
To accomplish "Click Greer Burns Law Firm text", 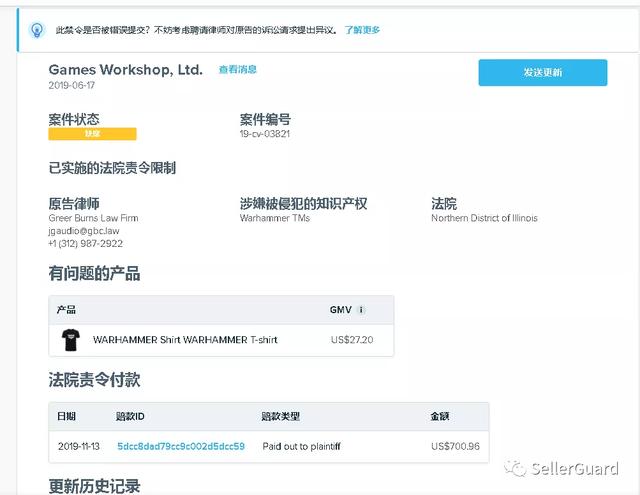I will point(93,218).
